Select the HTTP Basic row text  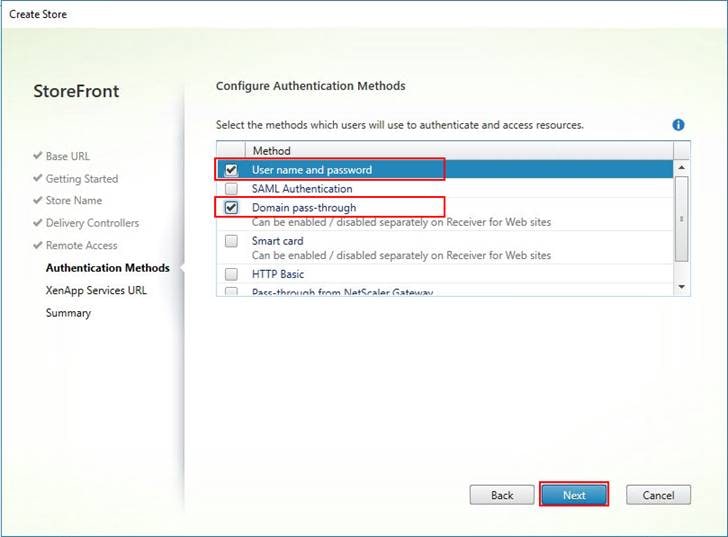278,274
